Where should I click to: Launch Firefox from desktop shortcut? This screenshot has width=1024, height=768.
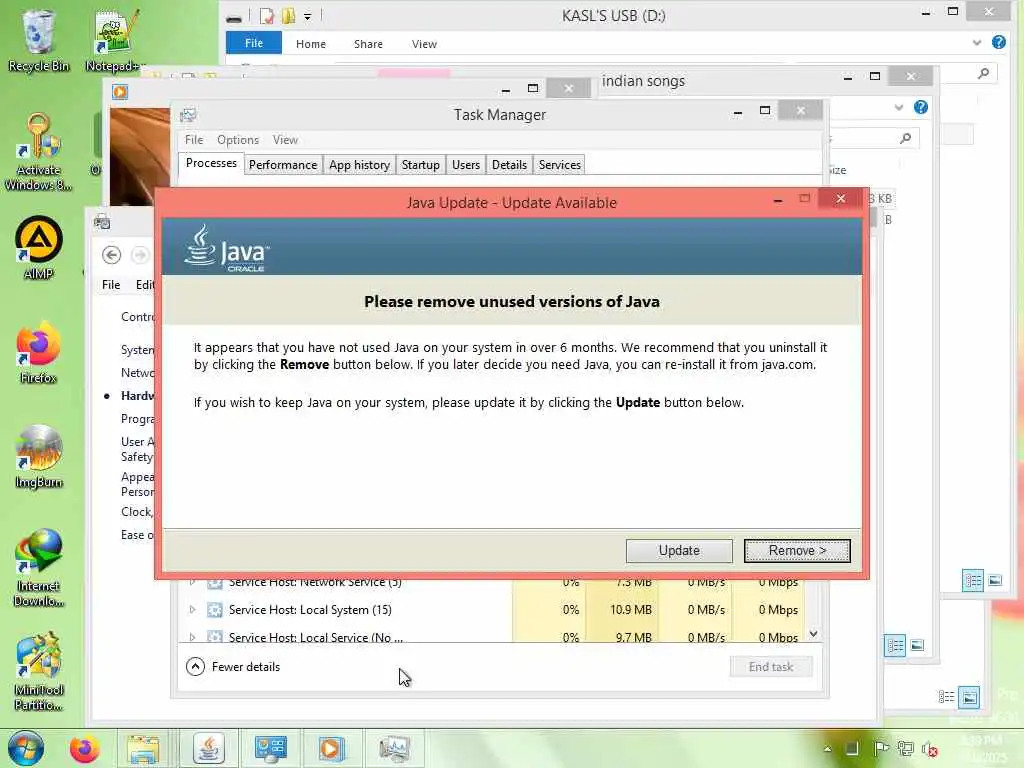click(x=39, y=353)
